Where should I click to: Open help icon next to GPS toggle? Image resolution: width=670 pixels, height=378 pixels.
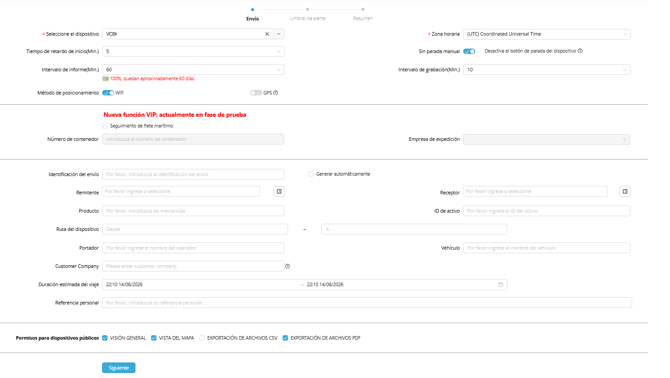tap(276, 93)
